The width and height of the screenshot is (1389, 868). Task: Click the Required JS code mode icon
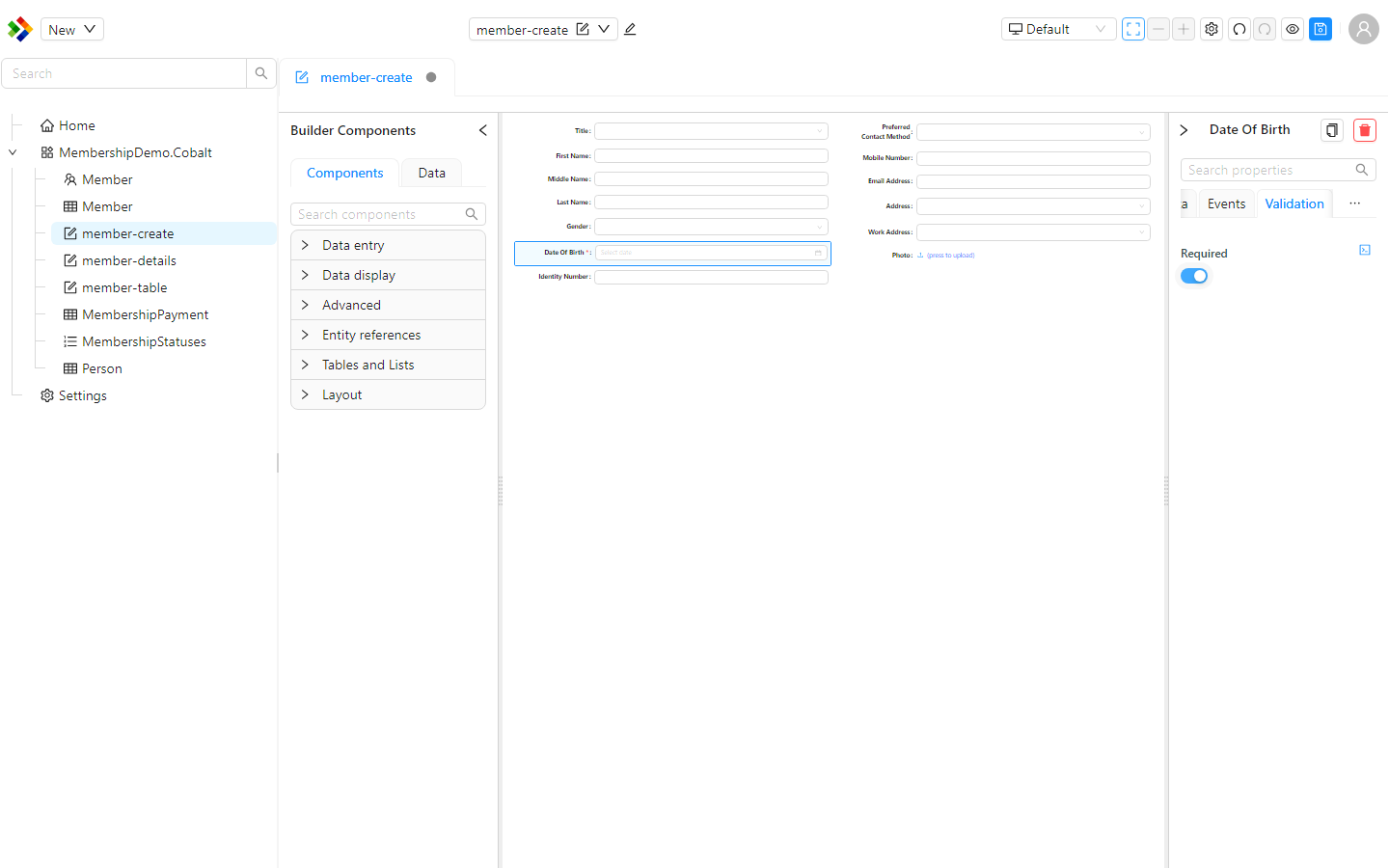(x=1365, y=250)
